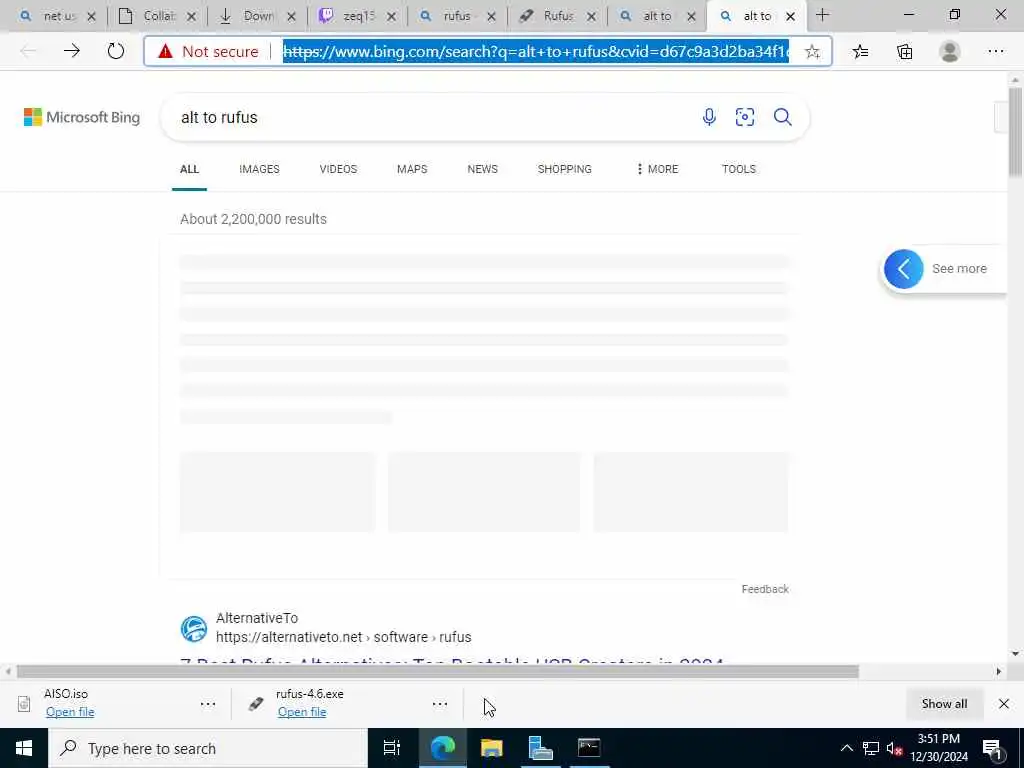Click the Bing search box text
This screenshot has width=1024, height=768.
point(219,118)
